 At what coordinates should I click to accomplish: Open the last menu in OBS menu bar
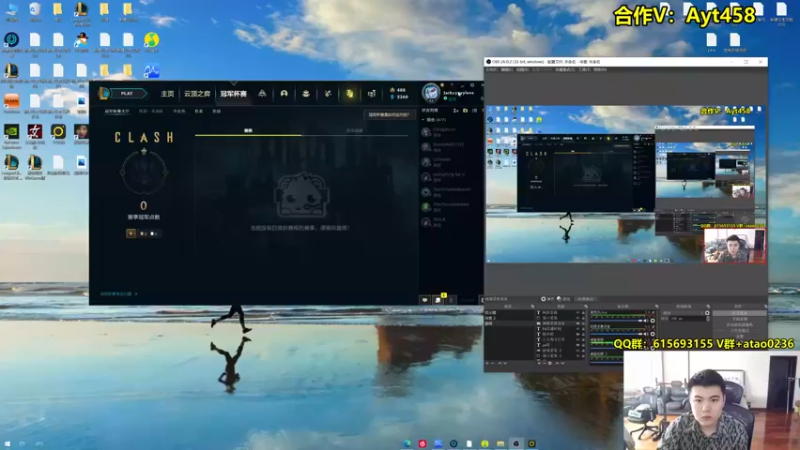600,69
